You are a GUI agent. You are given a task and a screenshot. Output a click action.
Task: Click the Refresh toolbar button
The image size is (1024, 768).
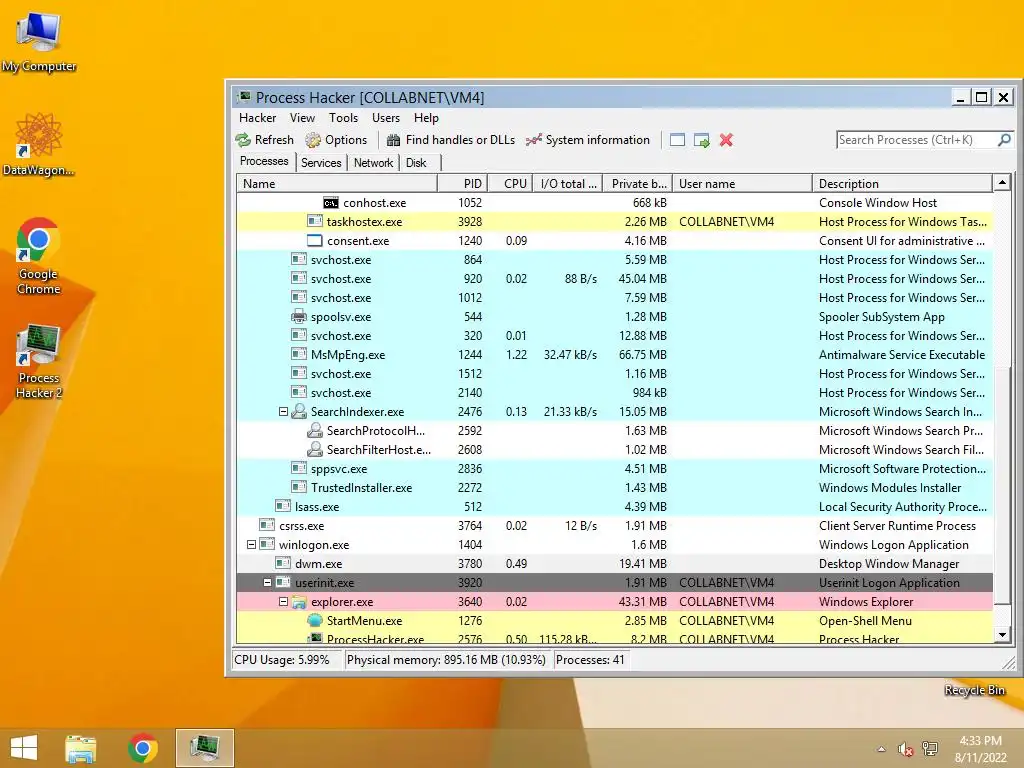pyautogui.click(x=264, y=140)
